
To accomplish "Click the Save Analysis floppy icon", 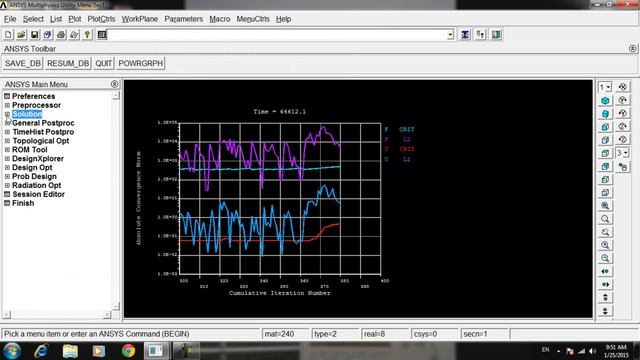I will 35,35.
